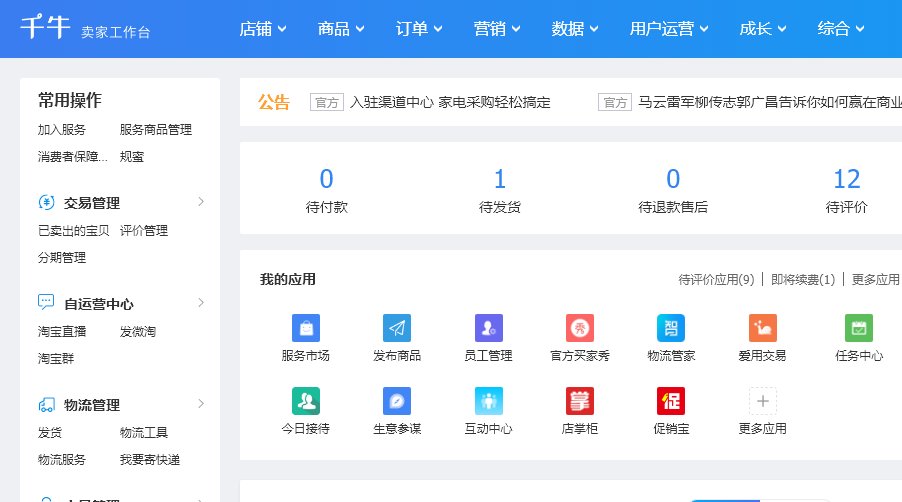
Task: Open the 商品 dropdown menu
Action: (x=341, y=28)
